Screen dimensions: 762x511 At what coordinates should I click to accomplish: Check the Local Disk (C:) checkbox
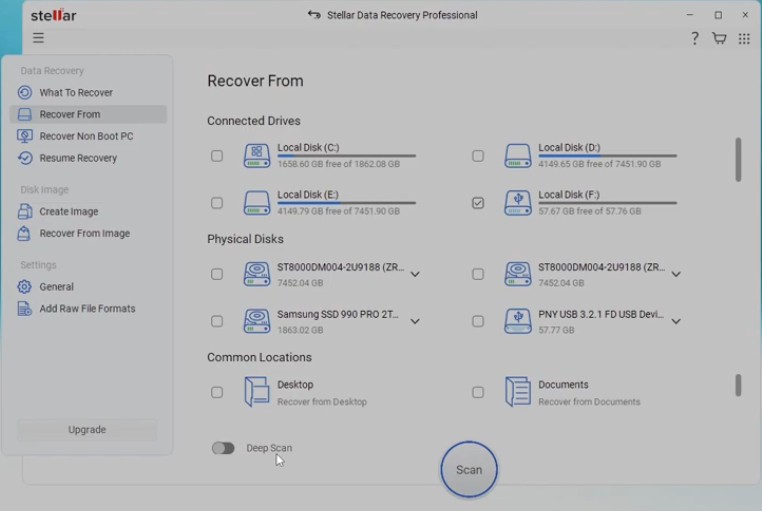[217, 156]
